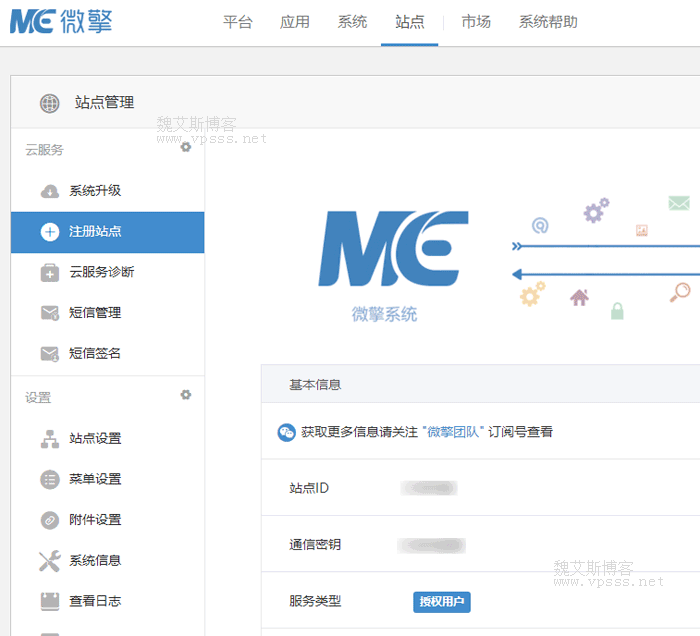Open the 云服务诊断 sidebar item
700x636 pixels.
tap(108, 272)
